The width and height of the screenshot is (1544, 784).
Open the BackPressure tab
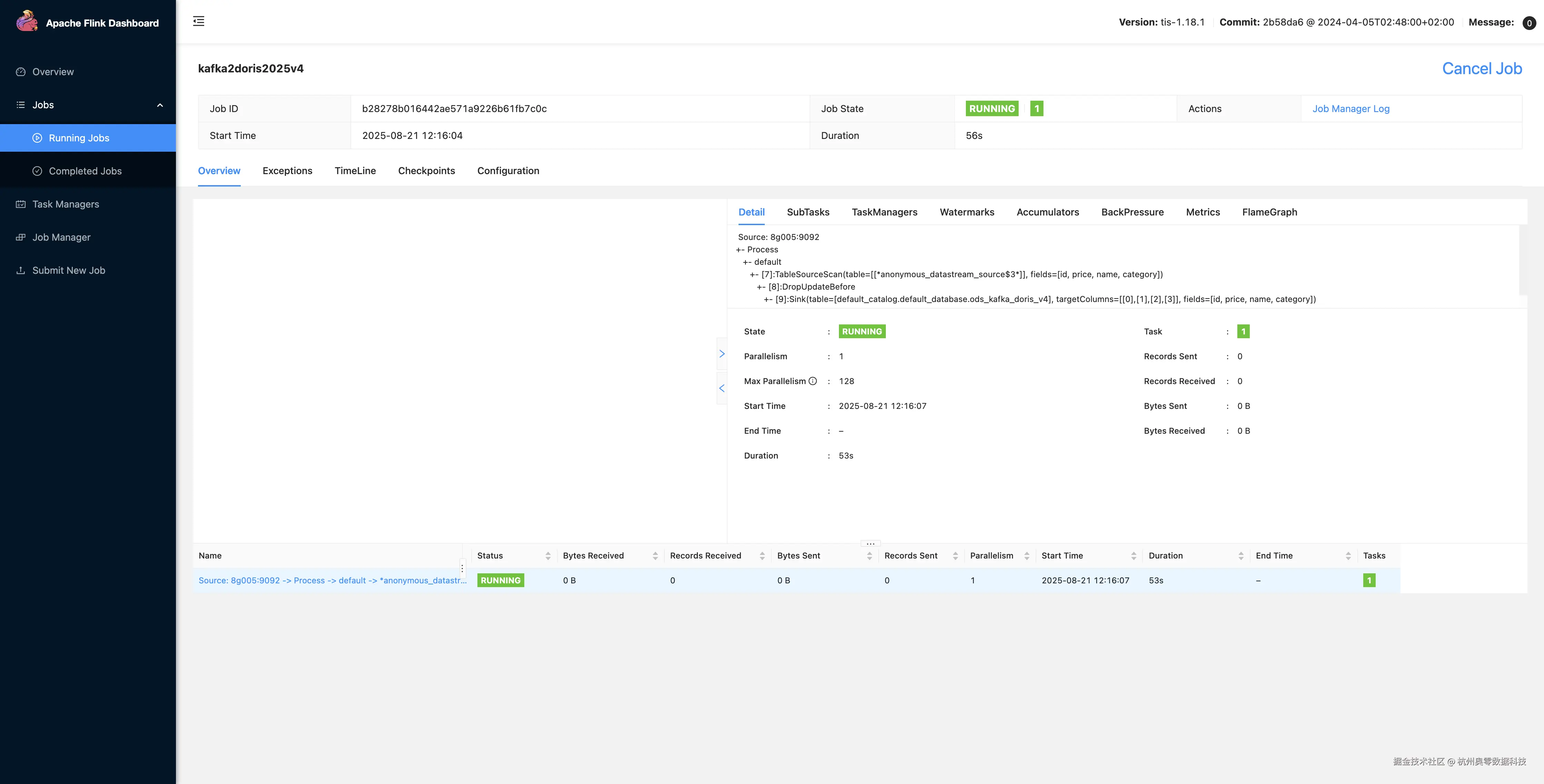coord(1132,212)
